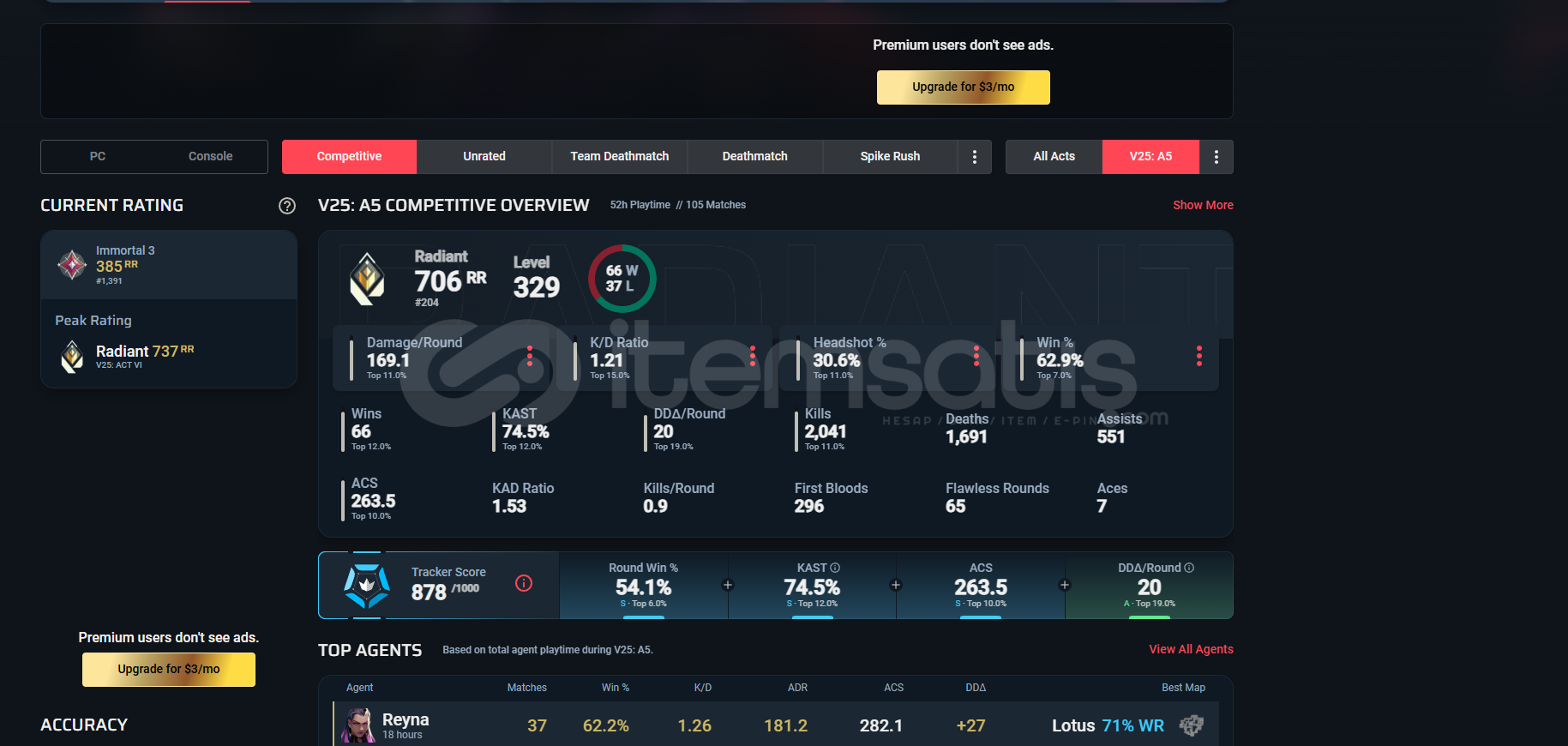
Task: Open Tracker Score info icon
Action: (x=524, y=583)
